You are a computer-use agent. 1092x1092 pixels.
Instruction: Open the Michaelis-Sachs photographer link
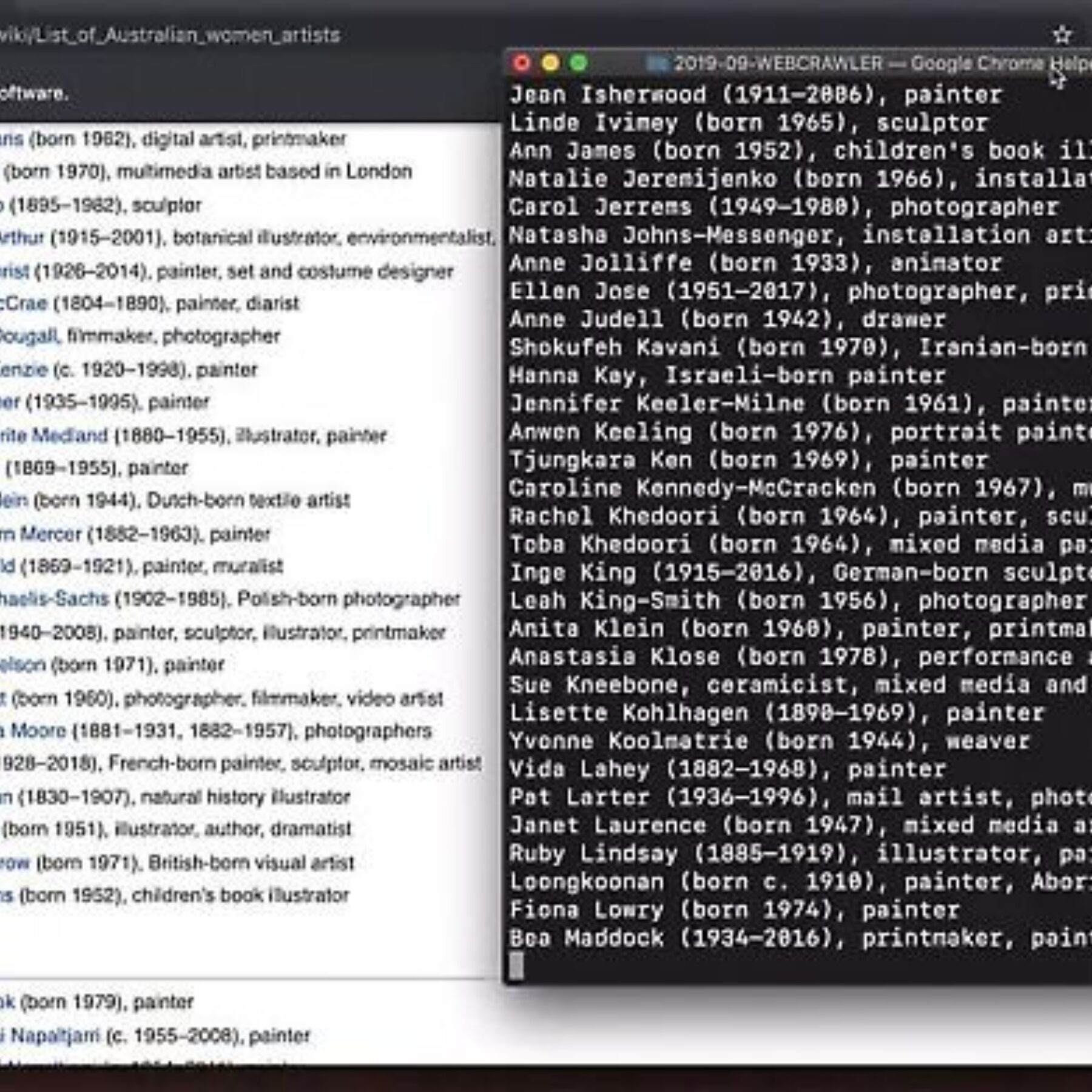[x=55, y=599]
